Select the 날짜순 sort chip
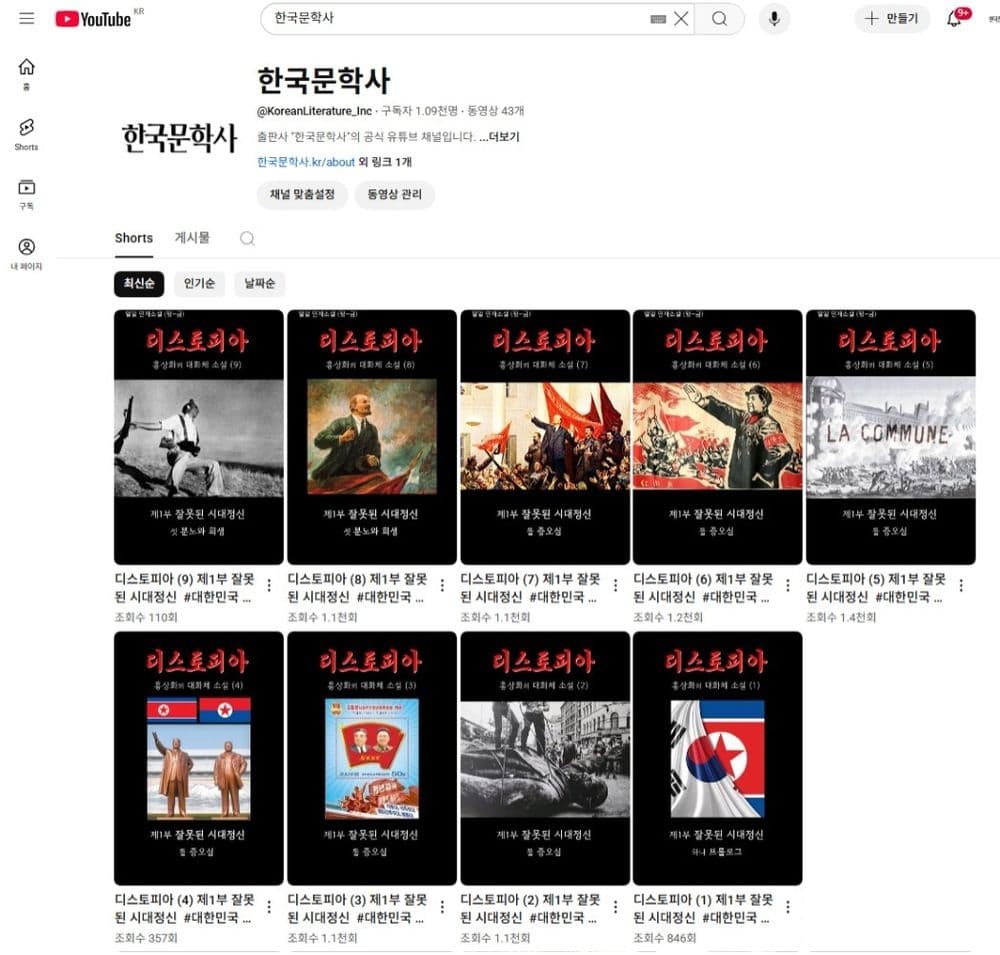Image resolution: width=1000 pixels, height=955 pixels. tap(259, 284)
